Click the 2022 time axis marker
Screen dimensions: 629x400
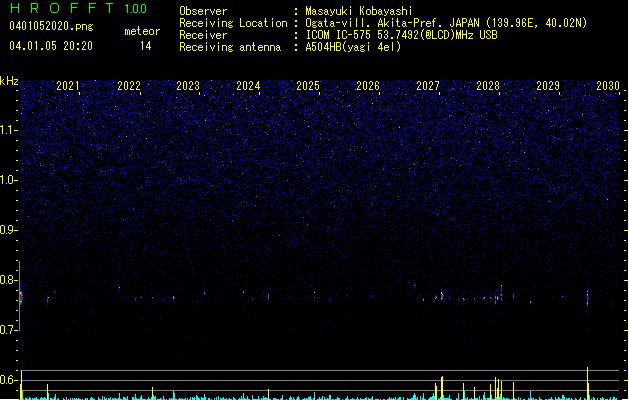tap(129, 85)
